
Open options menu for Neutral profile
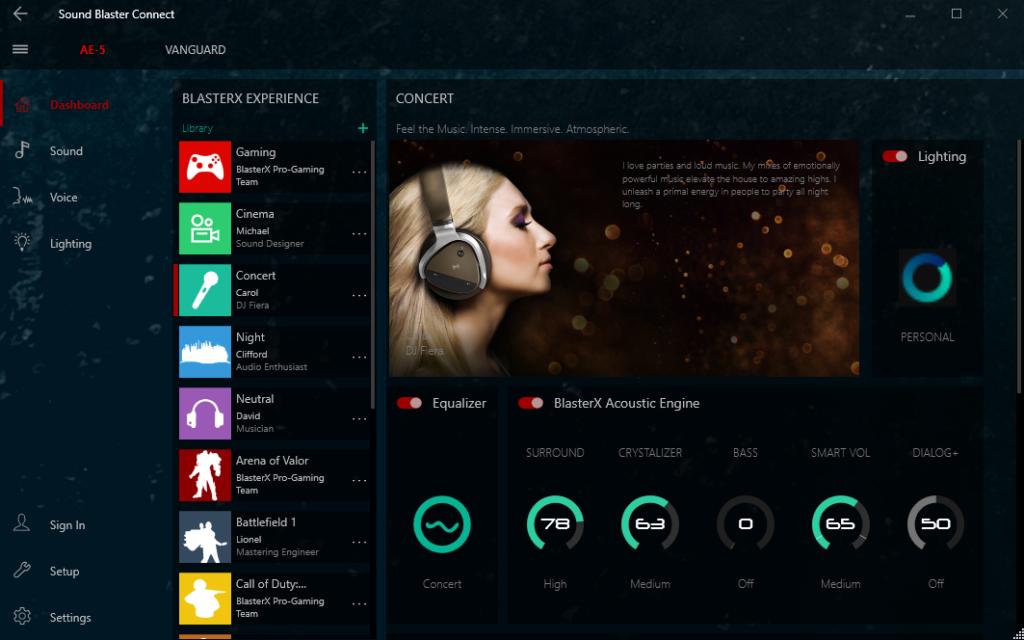click(x=359, y=419)
